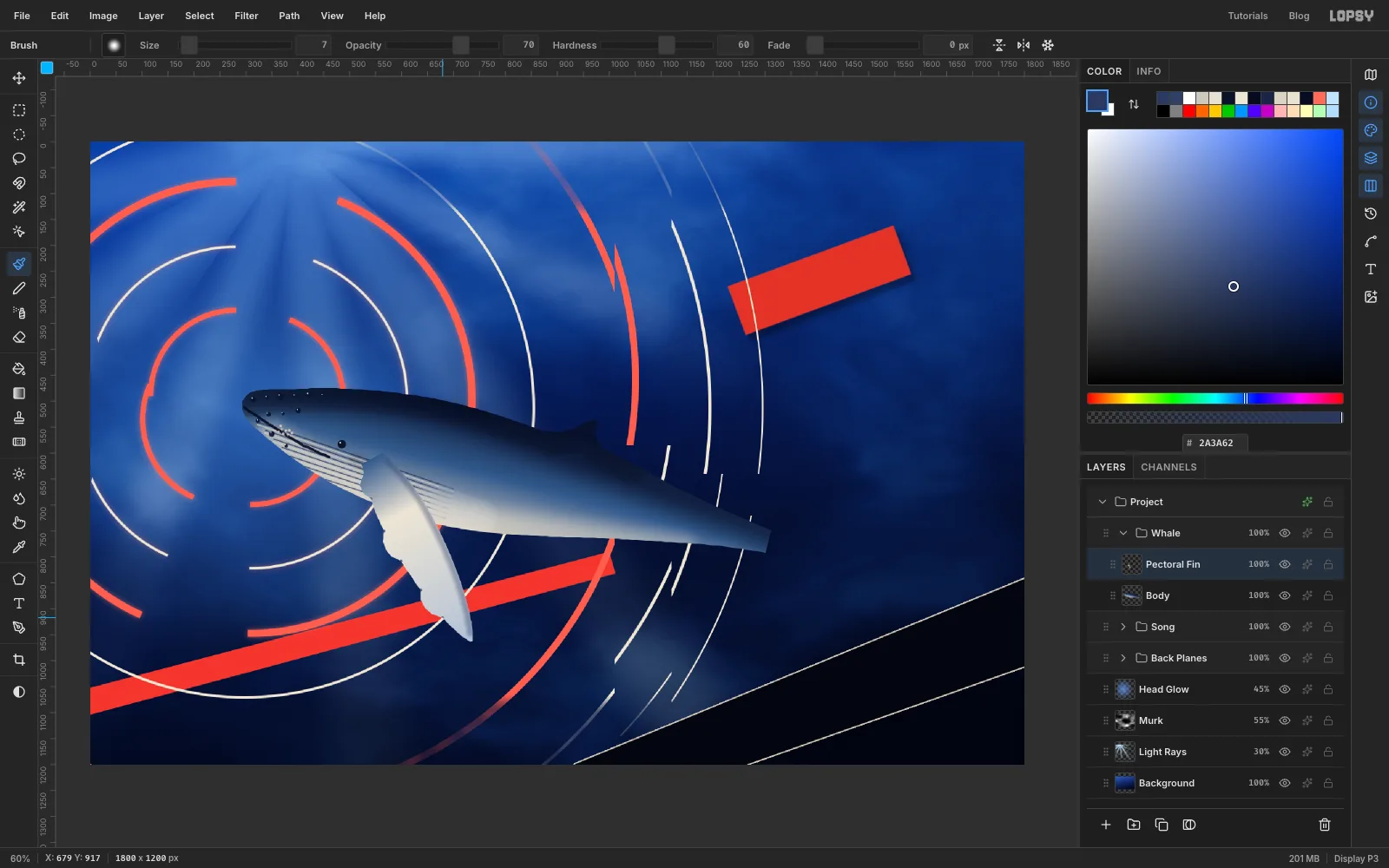Lock the Background layer
This screenshot has height=868, width=1389.
click(x=1328, y=783)
